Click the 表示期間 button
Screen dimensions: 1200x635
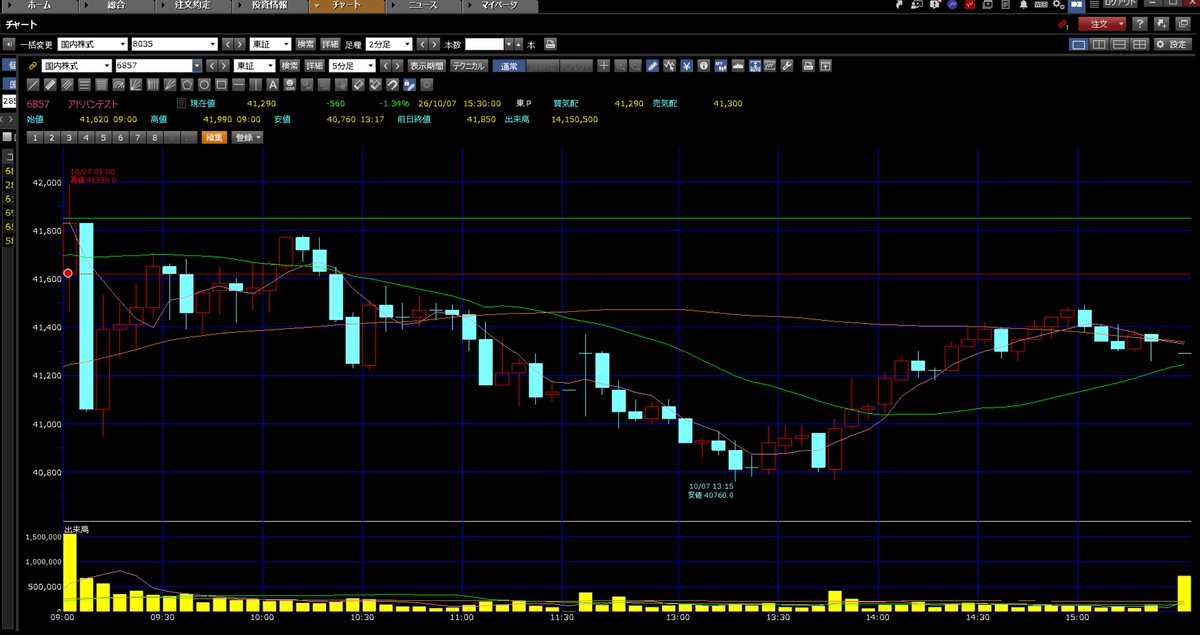tap(427, 66)
